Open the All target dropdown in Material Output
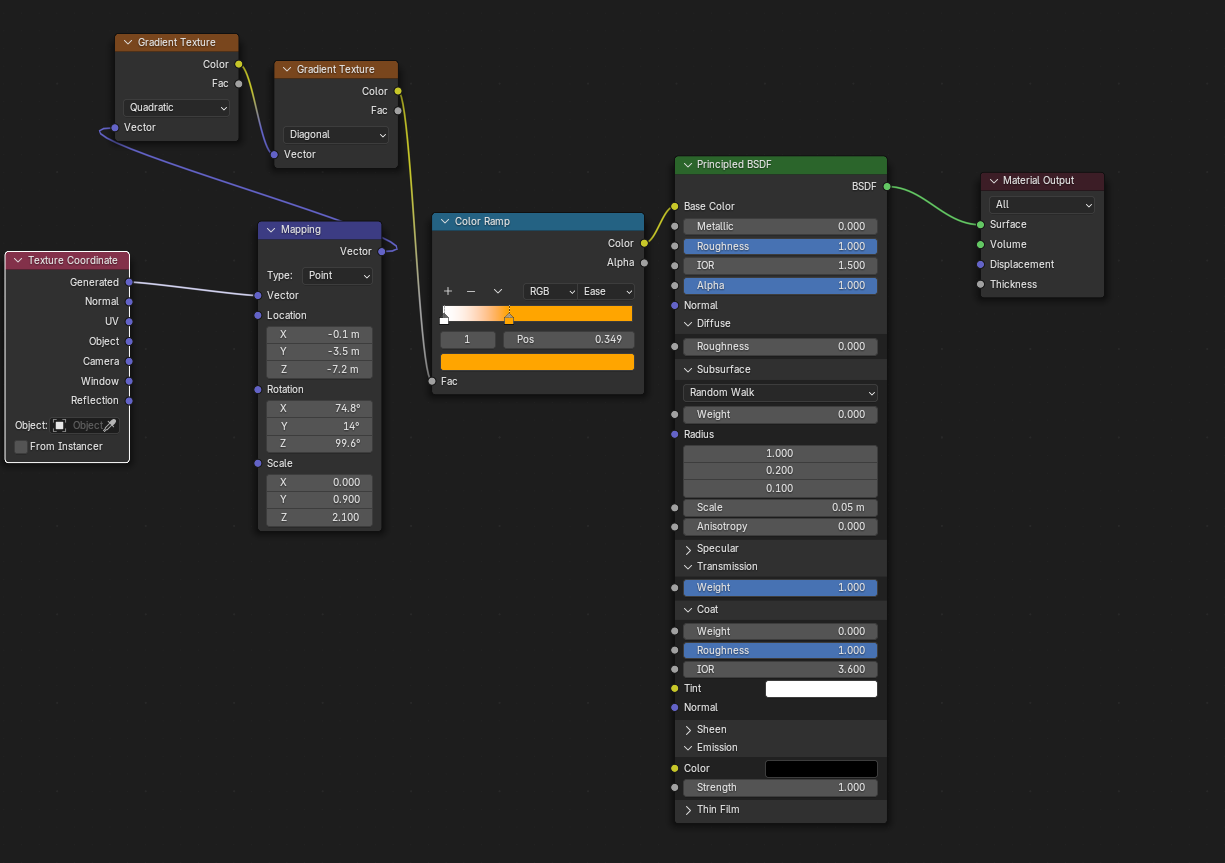Viewport: 1225px width, 863px height. 1042,204
